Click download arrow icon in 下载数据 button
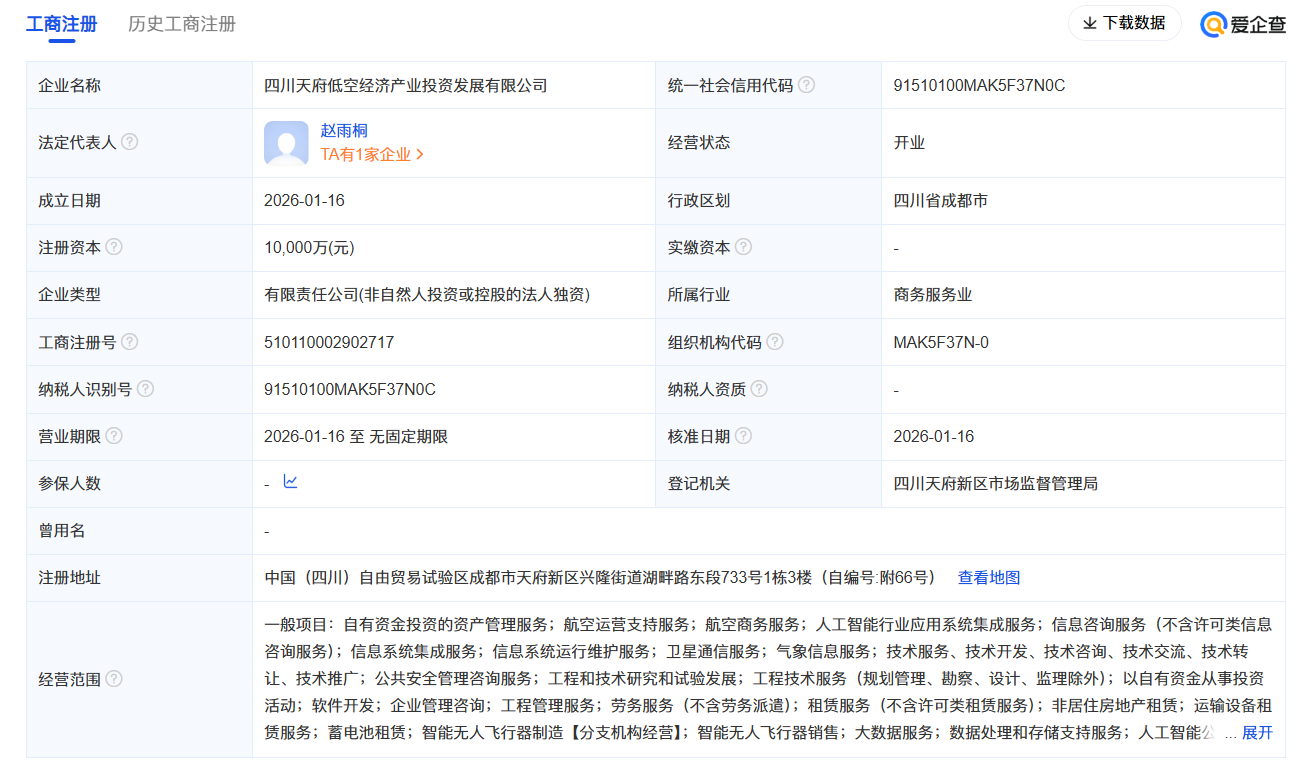This screenshot has height=781, width=1311. (1091, 22)
